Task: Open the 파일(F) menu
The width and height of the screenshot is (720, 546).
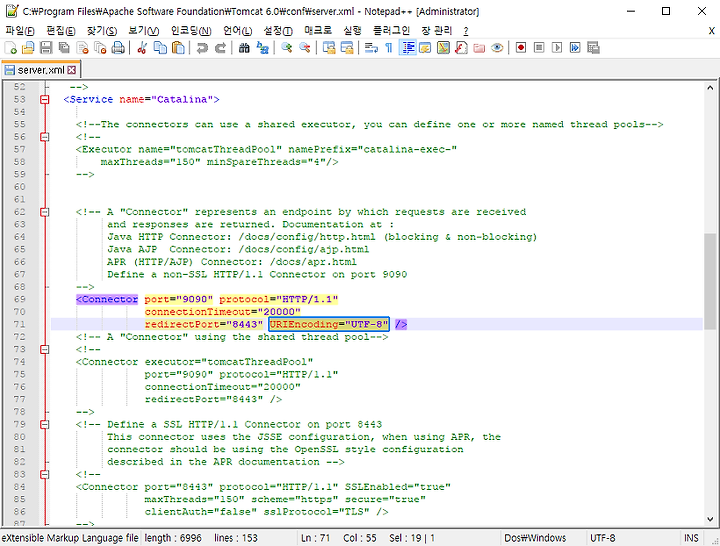Action: (x=20, y=31)
